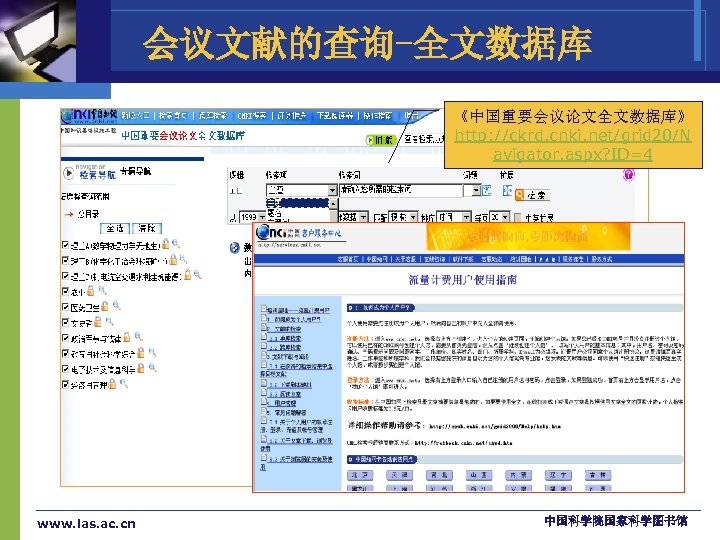
Task: Click the 北京 province button
Action: [360, 475]
